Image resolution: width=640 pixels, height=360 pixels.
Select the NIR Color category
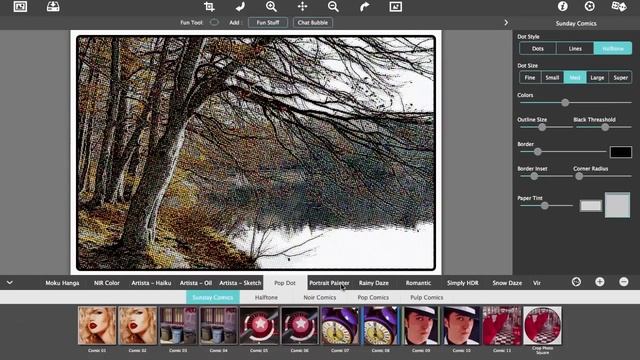107,283
